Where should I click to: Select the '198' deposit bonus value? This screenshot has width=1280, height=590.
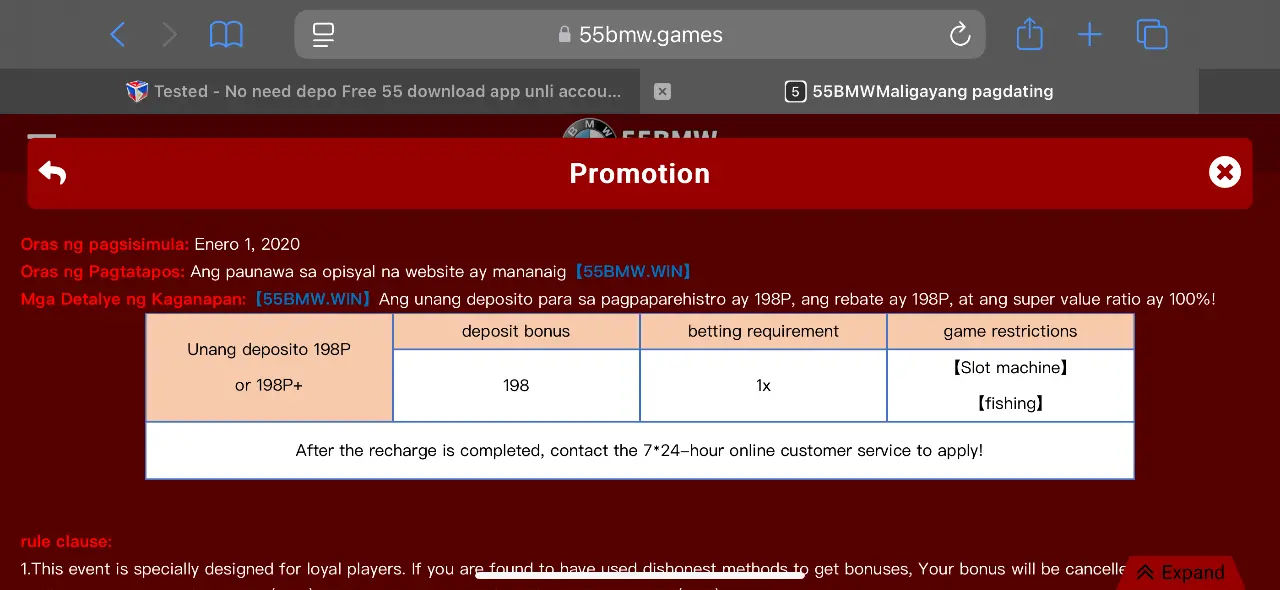tap(516, 385)
